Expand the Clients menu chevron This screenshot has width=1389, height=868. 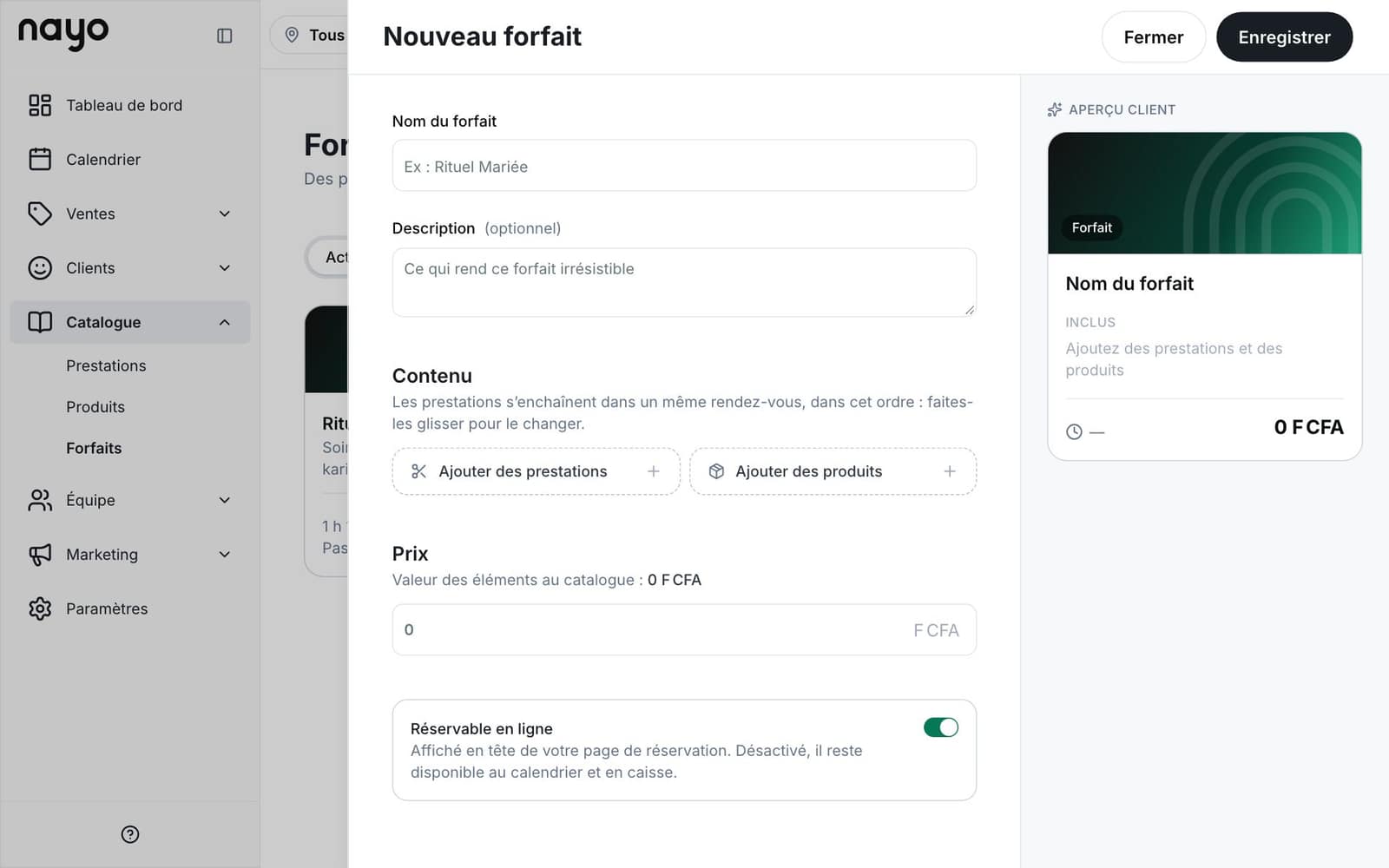point(225,267)
